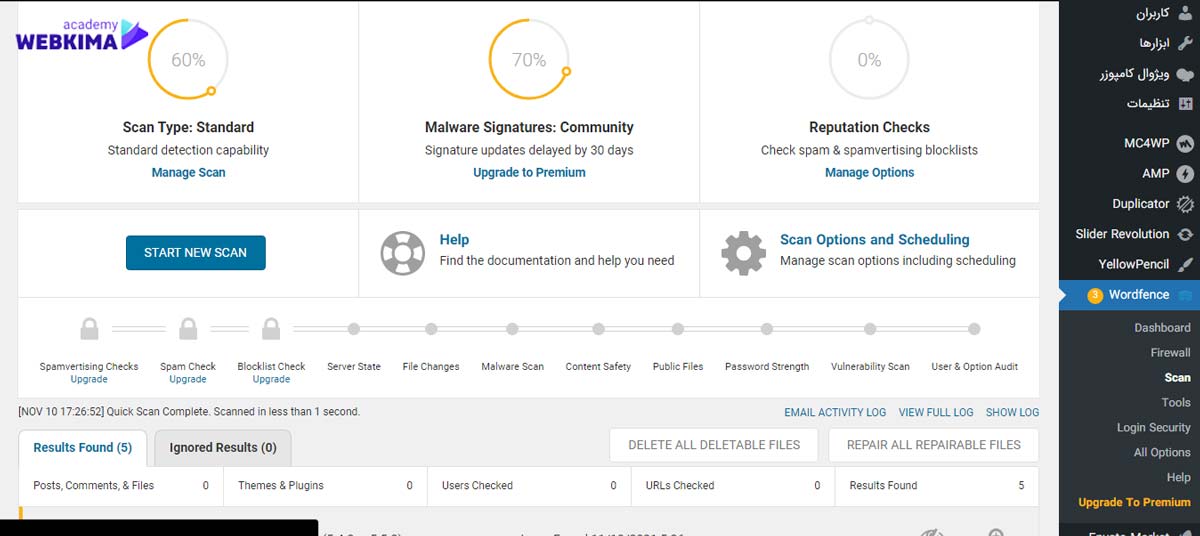
Task: Click the ignore eye icon on first result
Action: [x=932, y=534]
